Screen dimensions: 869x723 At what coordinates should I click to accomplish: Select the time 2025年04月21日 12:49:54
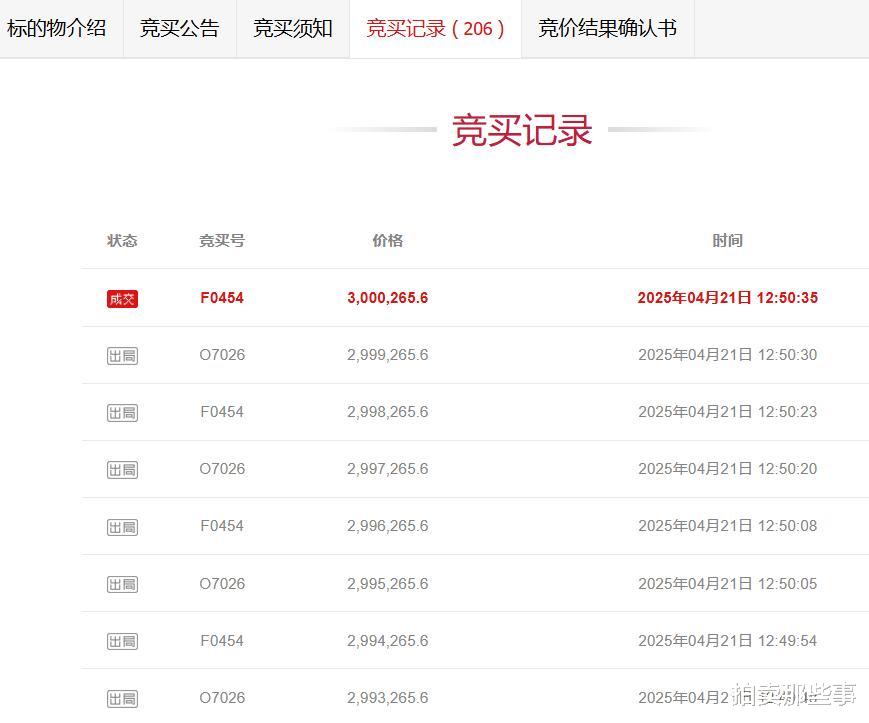click(x=727, y=640)
